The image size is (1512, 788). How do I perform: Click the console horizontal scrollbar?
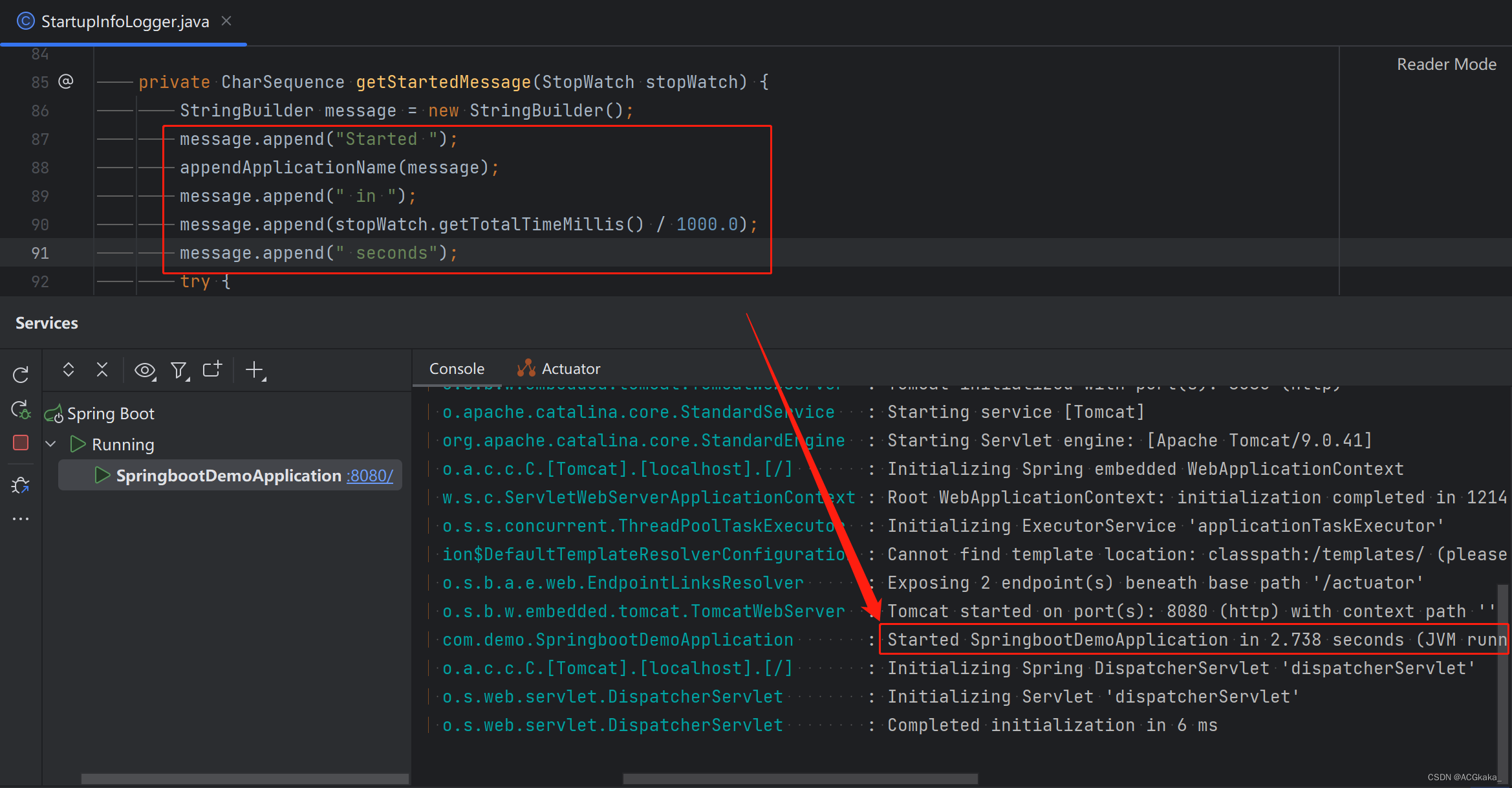coord(800,779)
